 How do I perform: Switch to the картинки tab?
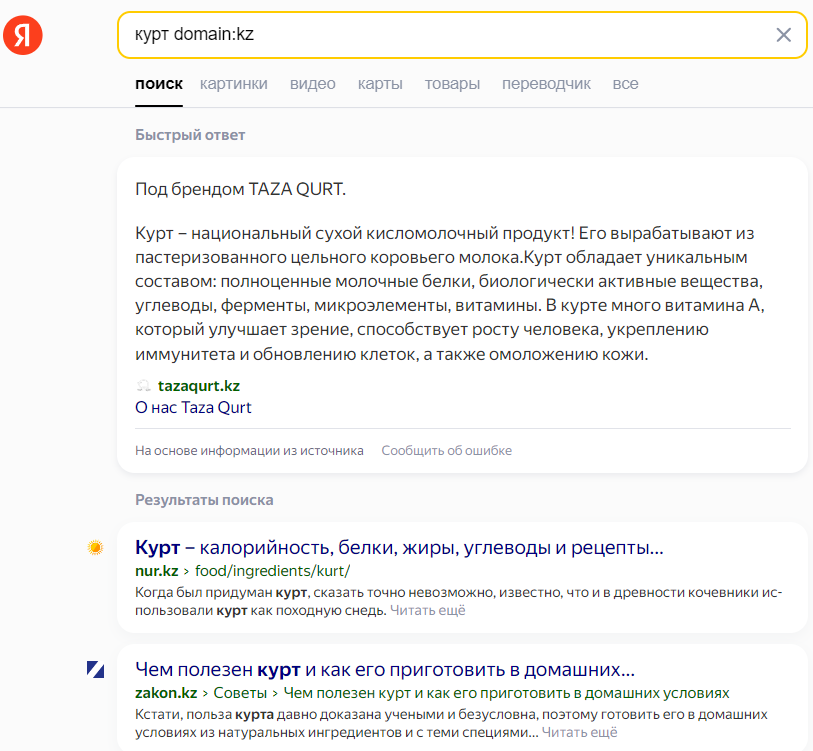(x=234, y=84)
